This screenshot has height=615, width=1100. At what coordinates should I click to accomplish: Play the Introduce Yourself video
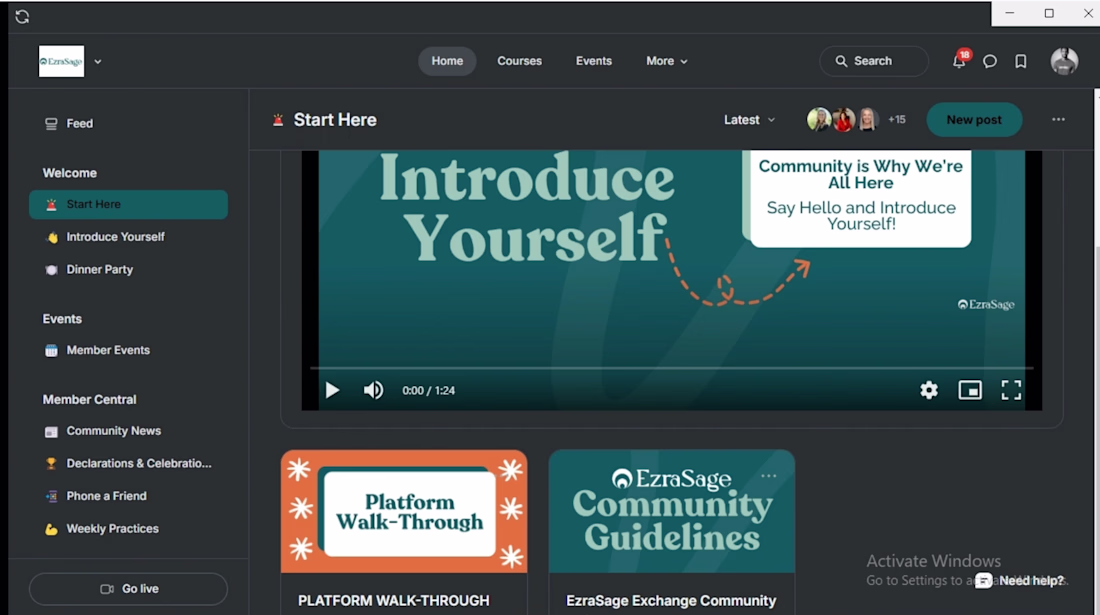333,391
